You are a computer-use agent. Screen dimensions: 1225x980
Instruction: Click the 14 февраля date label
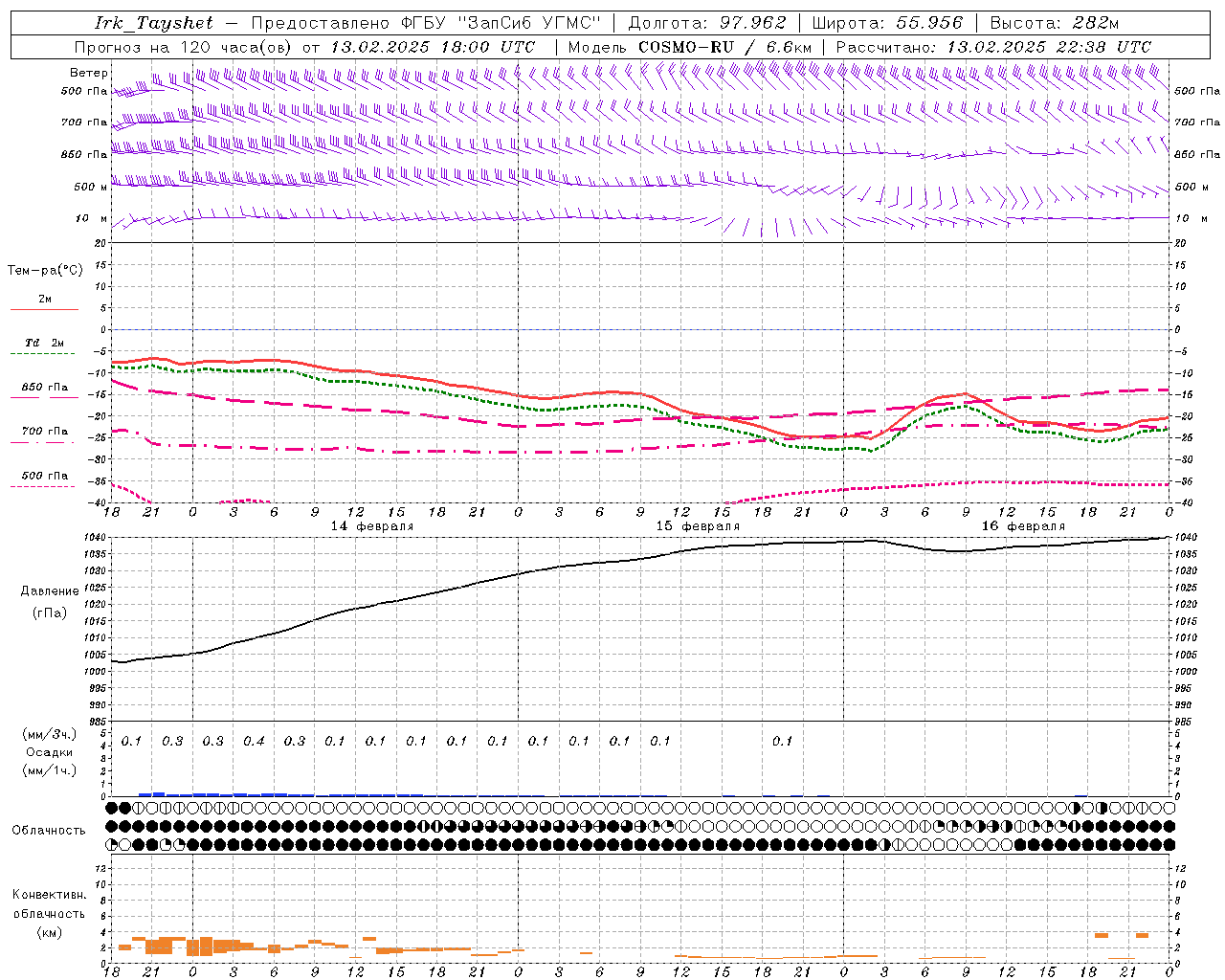(x=372, y=526)
